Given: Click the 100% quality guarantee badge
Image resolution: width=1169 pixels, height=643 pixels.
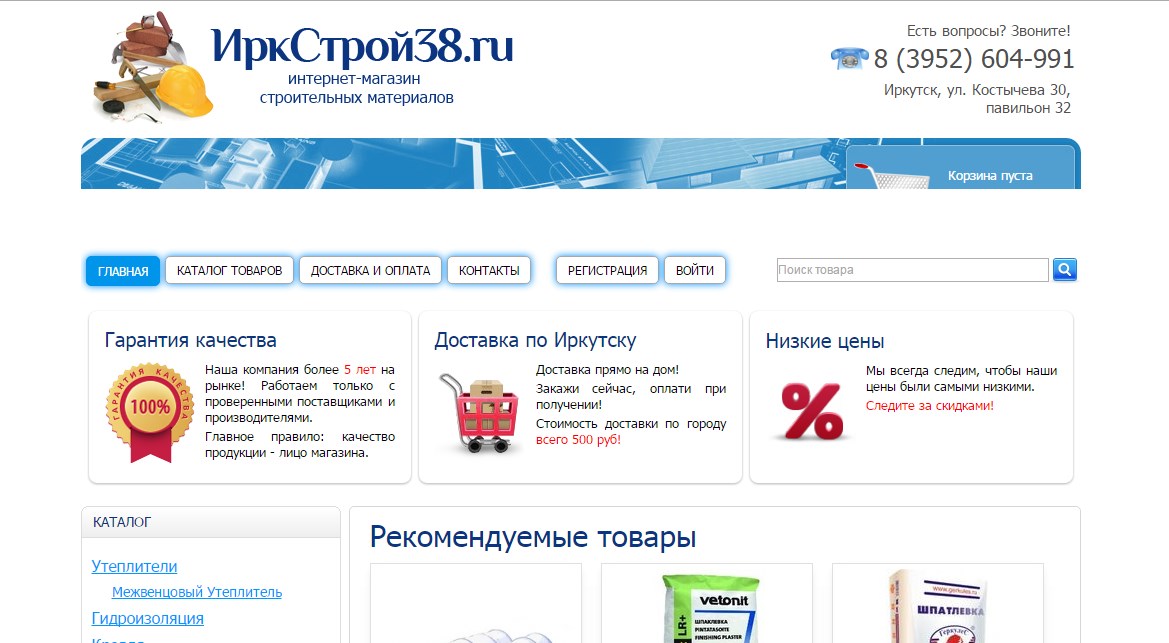Looking at the screenshot, I should point(150,410).
